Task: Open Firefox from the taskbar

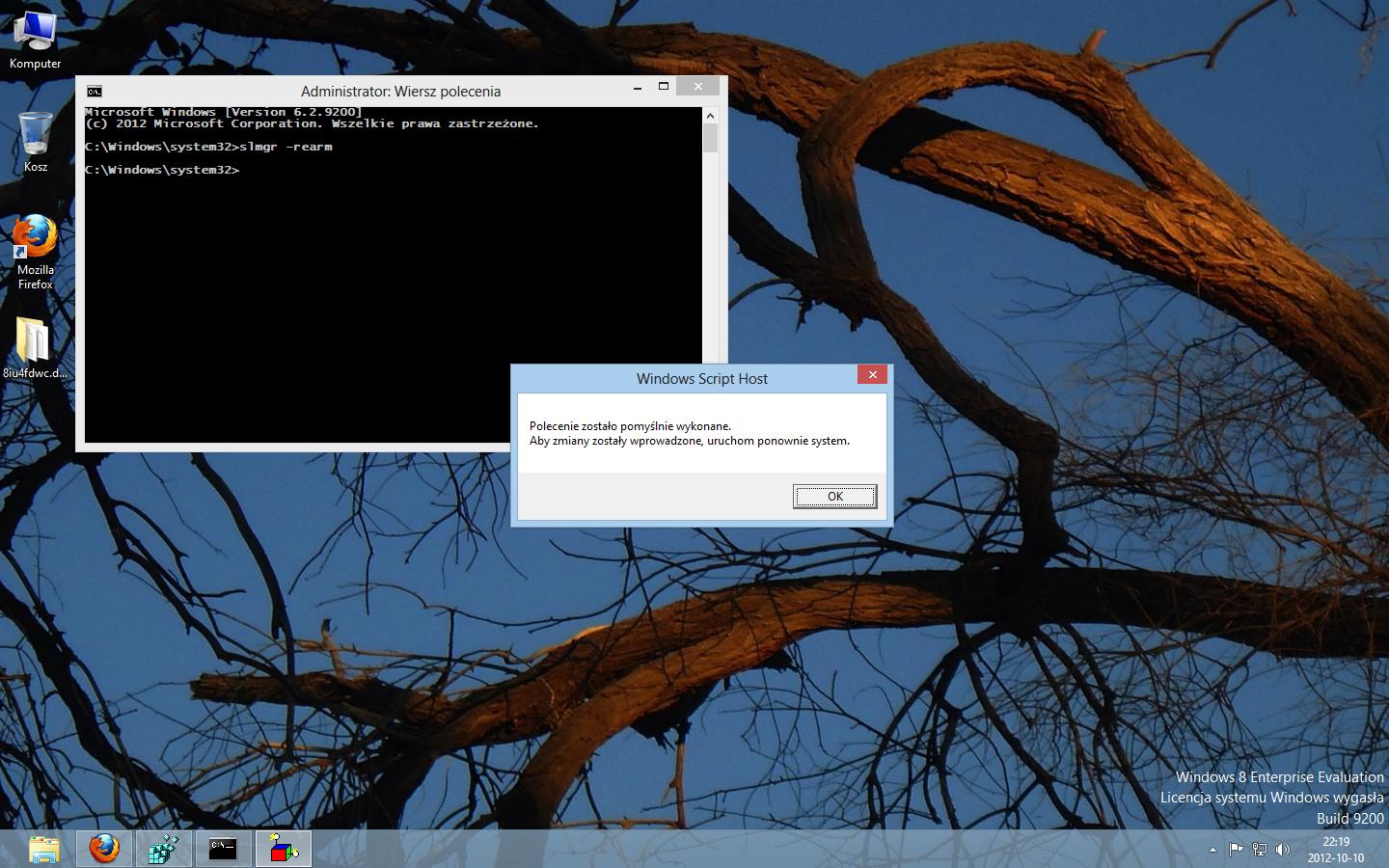Action: 104,849
